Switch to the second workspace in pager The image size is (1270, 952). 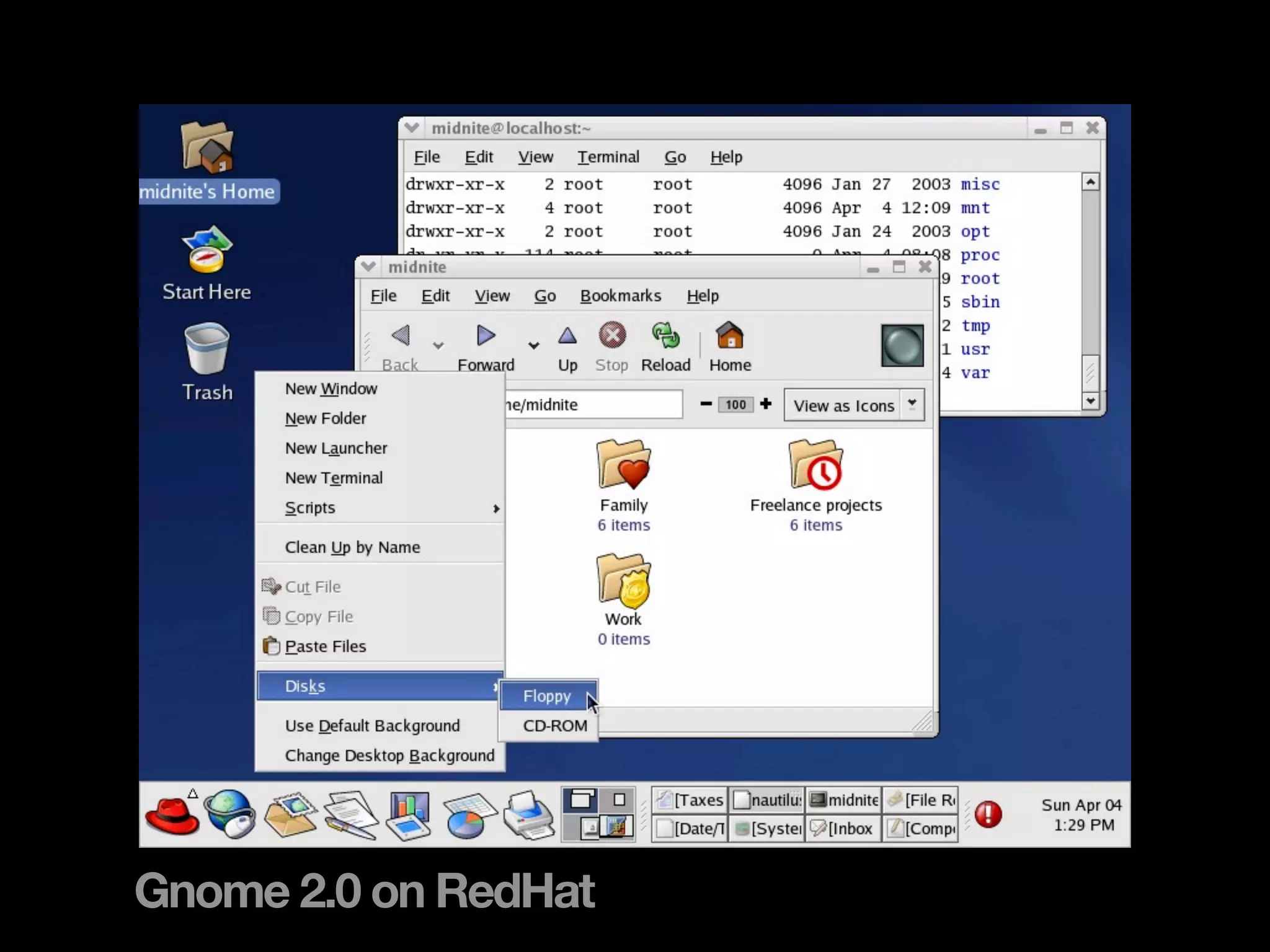pos(618,800)
